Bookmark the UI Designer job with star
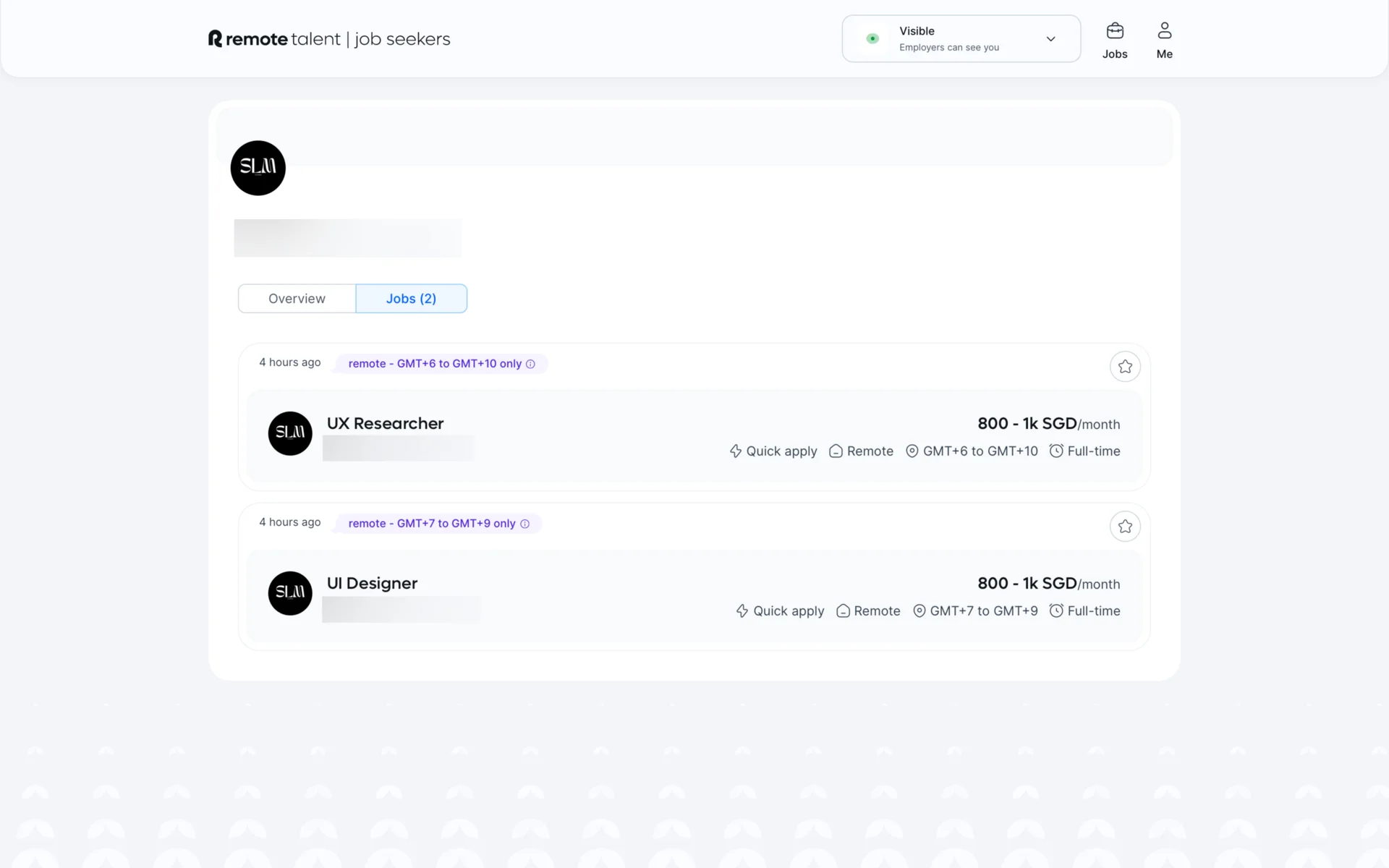Viewport: 1389px width, 868px height. 1125,527
